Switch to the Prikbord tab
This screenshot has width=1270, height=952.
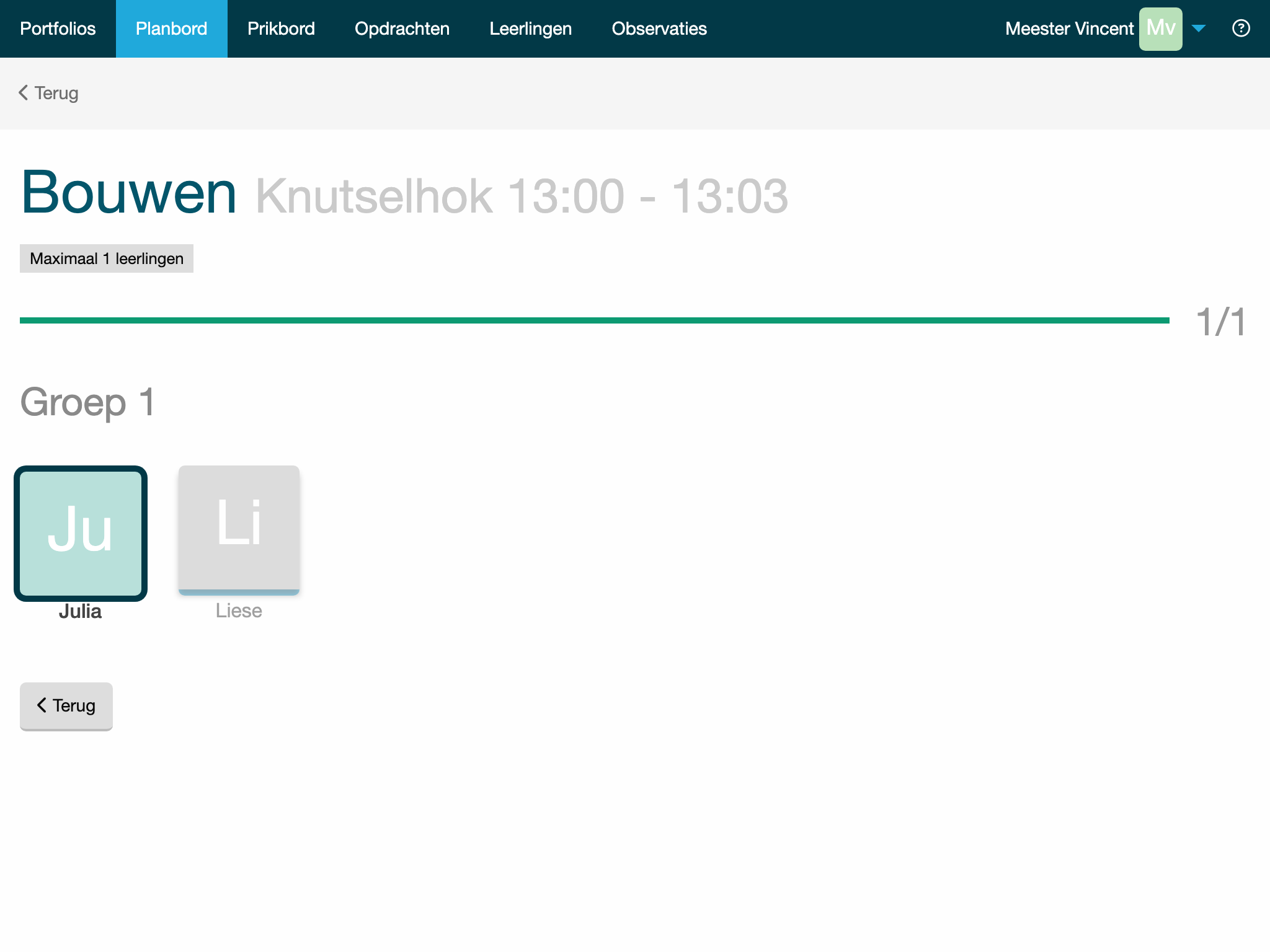[x=281, y=29]
